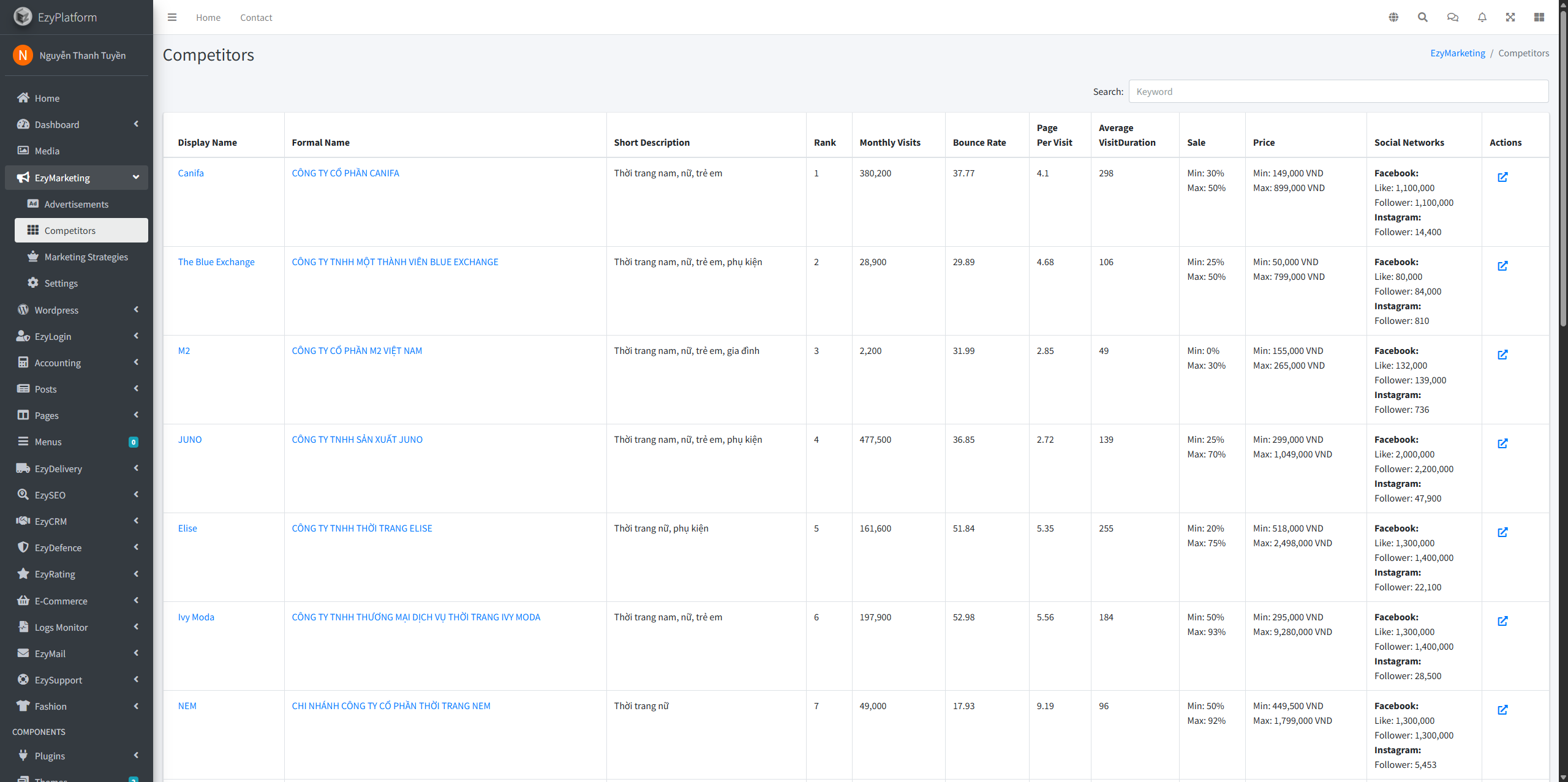Open Advertisements submenu item

(81, 204)
